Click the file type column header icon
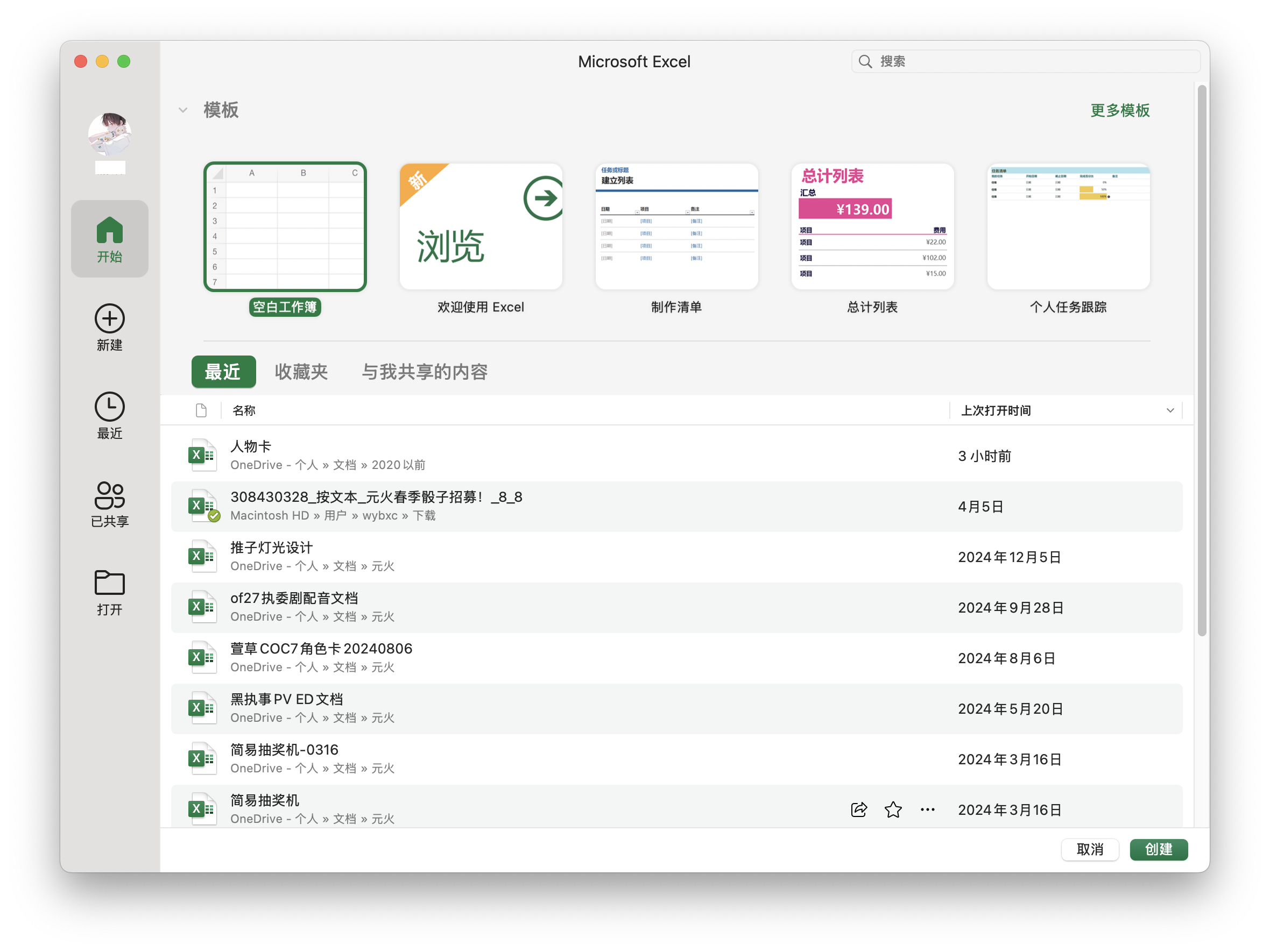Screen dimensions: 1270x952 (x=201, y=411)
